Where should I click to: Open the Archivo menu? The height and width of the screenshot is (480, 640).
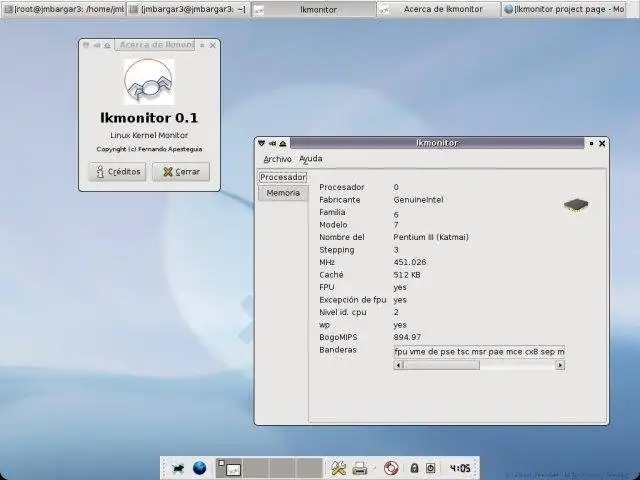pos(278,159)
